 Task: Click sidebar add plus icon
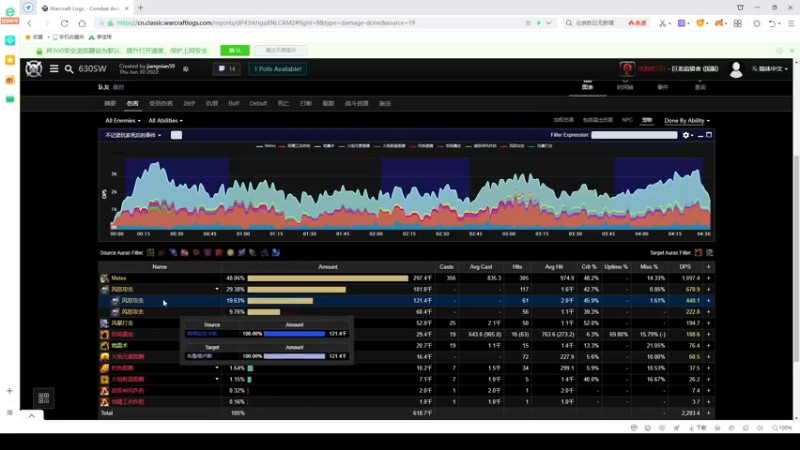click(10, 391)
